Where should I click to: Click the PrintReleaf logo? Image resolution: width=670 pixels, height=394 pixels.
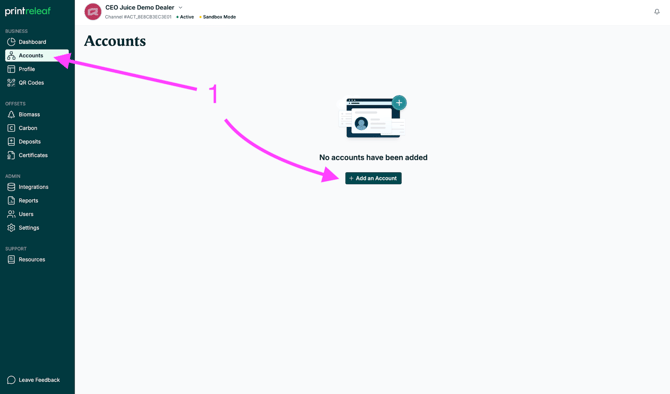[x=28, y=11]
